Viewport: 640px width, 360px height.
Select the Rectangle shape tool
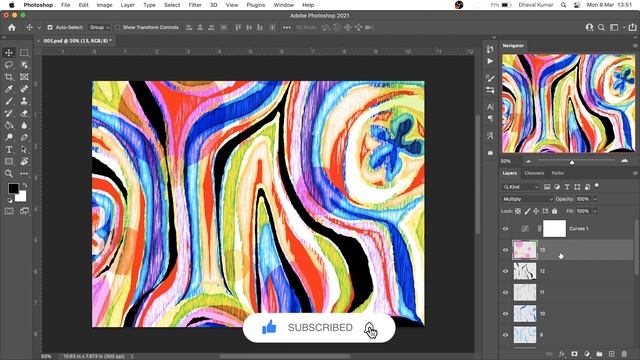point(9,161)
